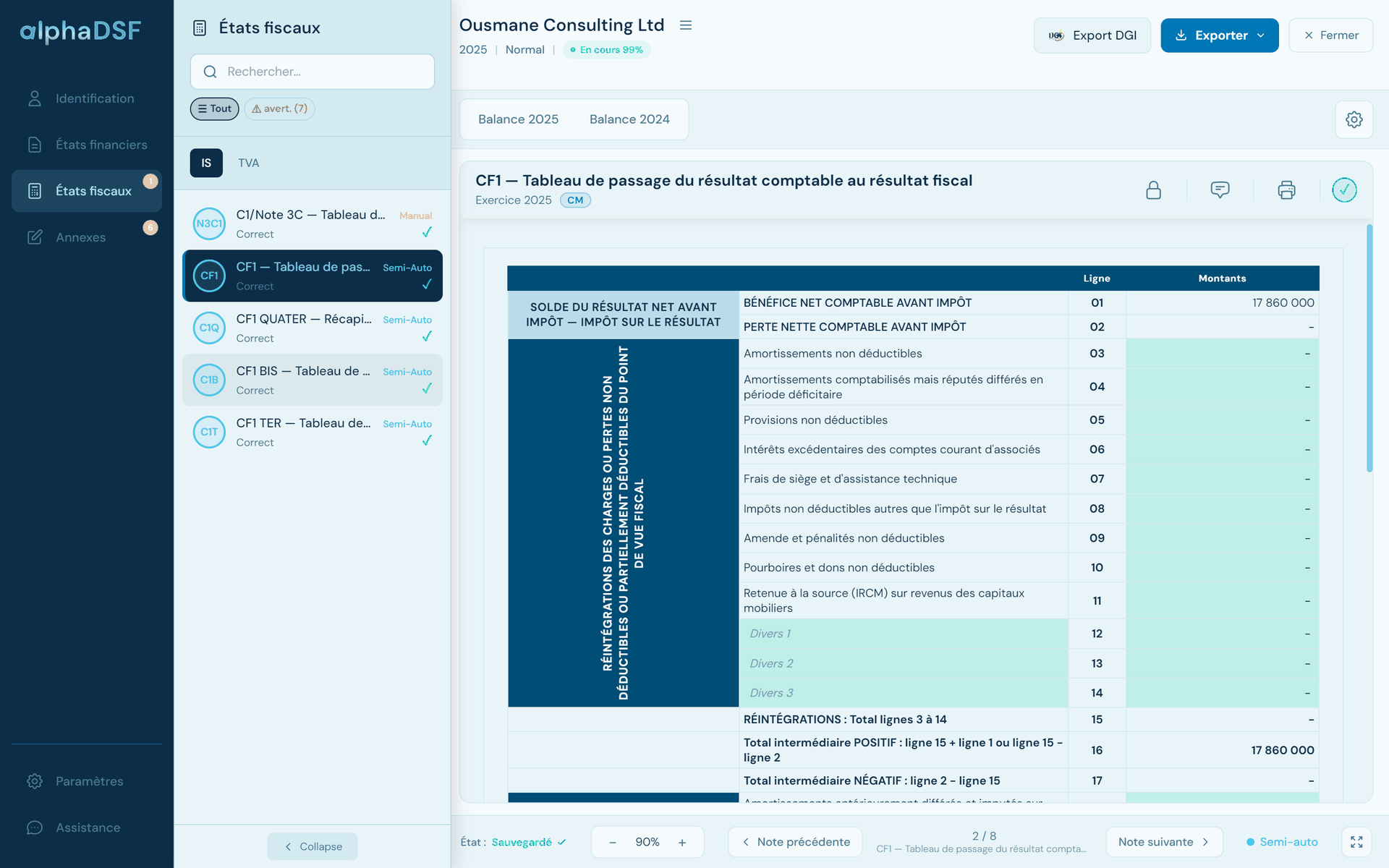
Task: Go to Note suivante
Action: pos(1164,842)
